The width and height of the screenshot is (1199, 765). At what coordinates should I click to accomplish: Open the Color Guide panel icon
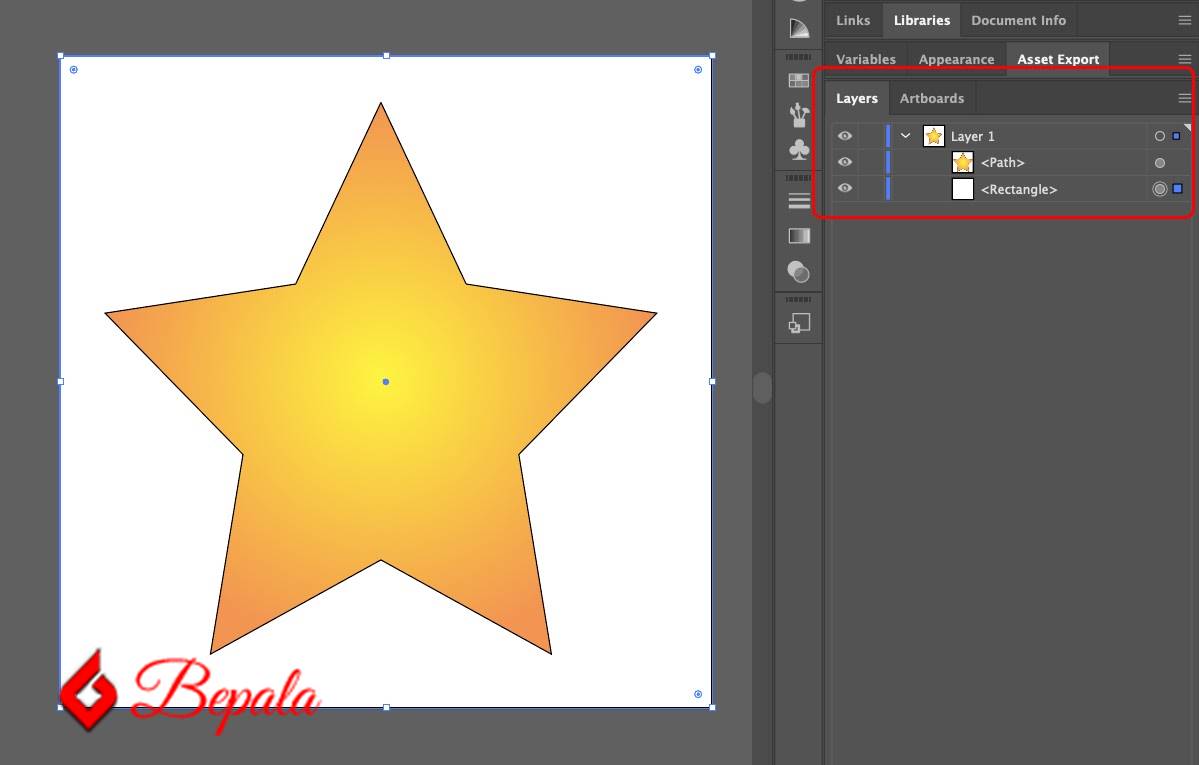798,27
